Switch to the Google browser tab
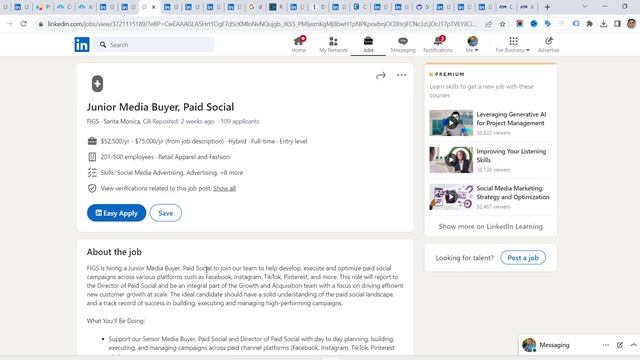Screen dimensions: 640x360 (255, 7)
